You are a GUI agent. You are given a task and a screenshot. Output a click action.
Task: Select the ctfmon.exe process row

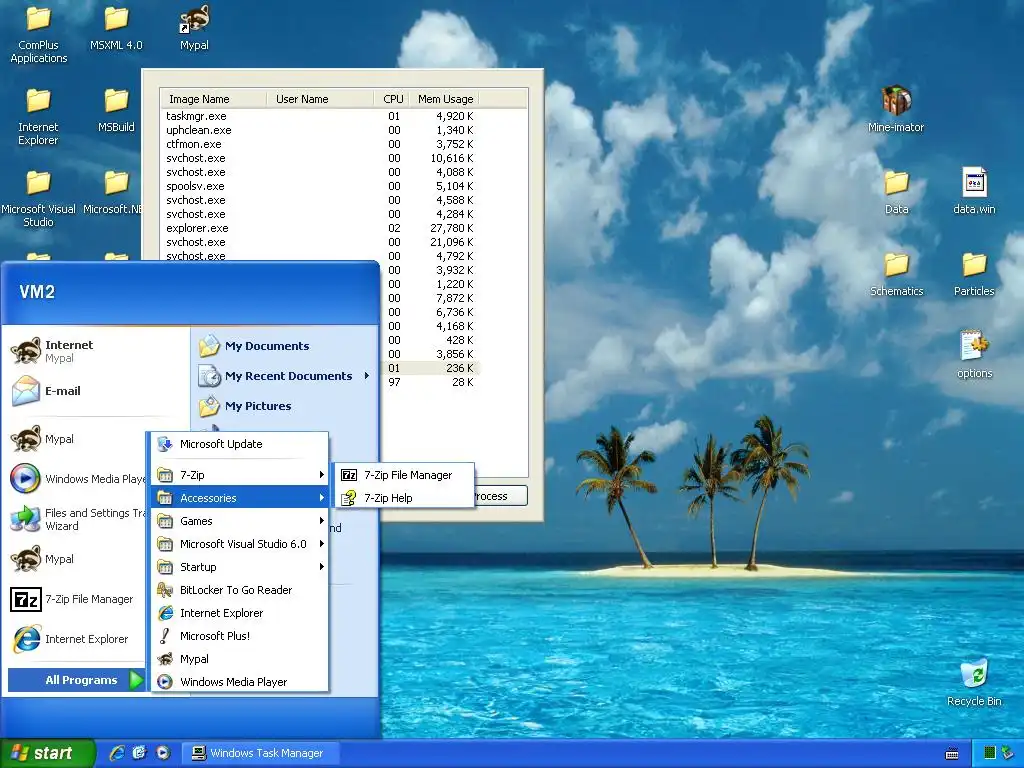(320, 144)
